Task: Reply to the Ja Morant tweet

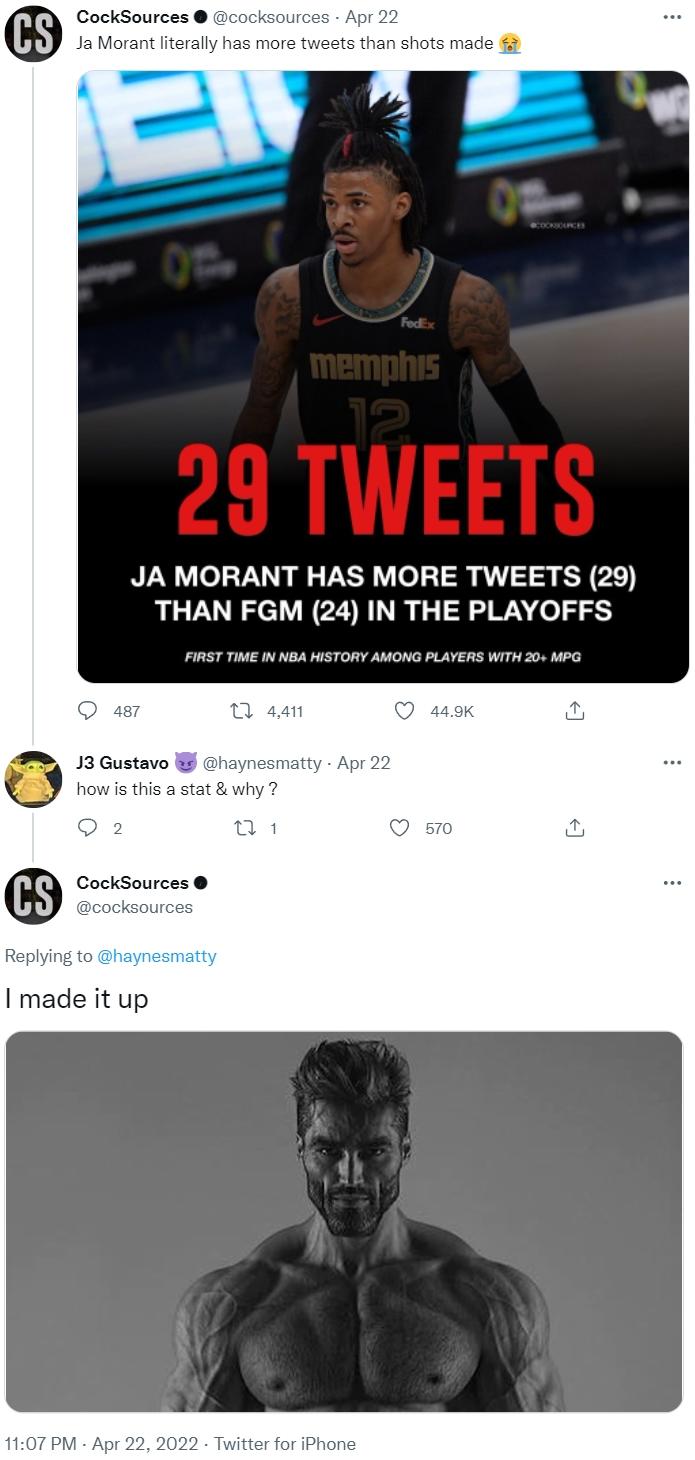Action: click(89, 711)
